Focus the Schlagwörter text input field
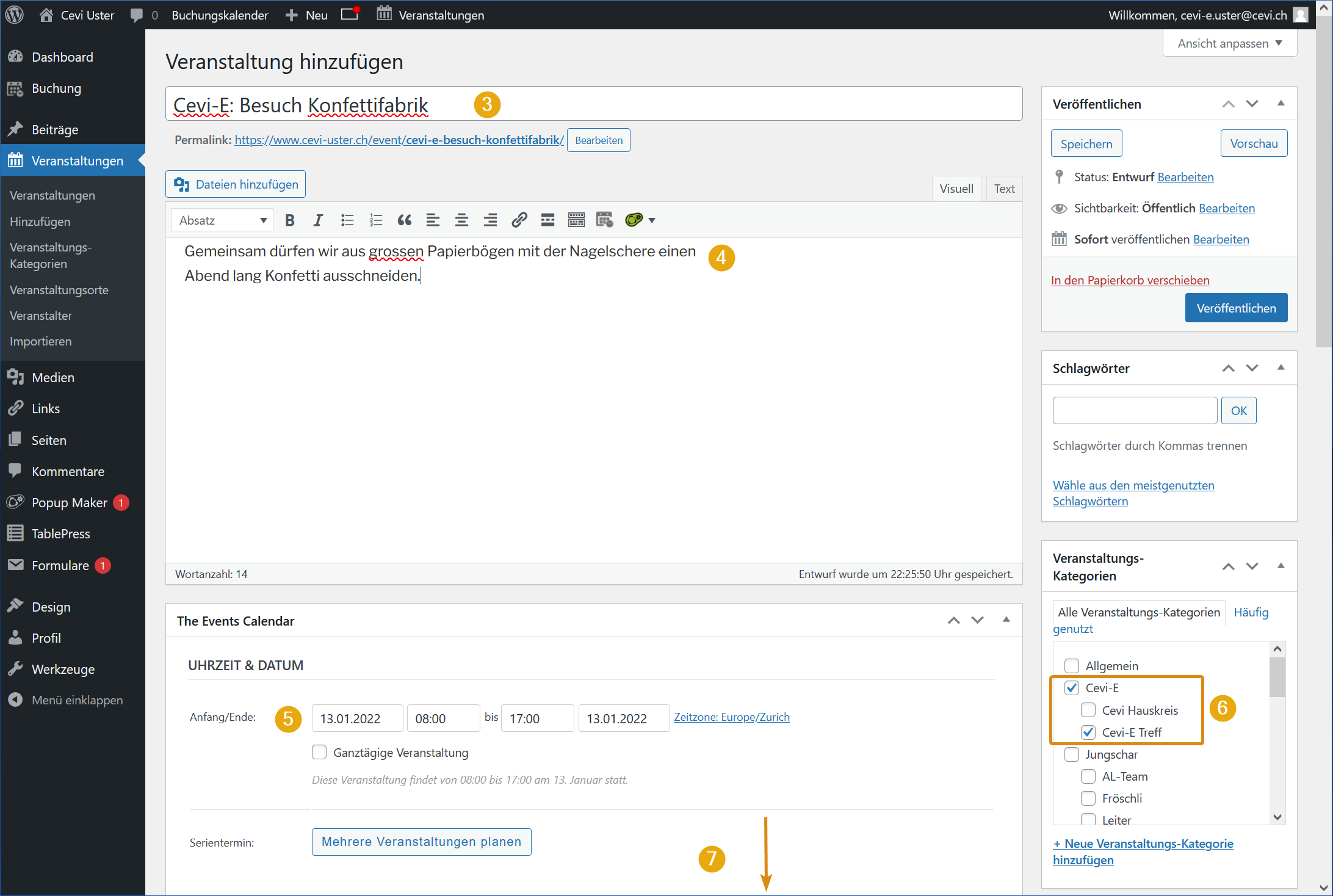Viewport: 1333px width, 896px height. tap(1135, 410)
